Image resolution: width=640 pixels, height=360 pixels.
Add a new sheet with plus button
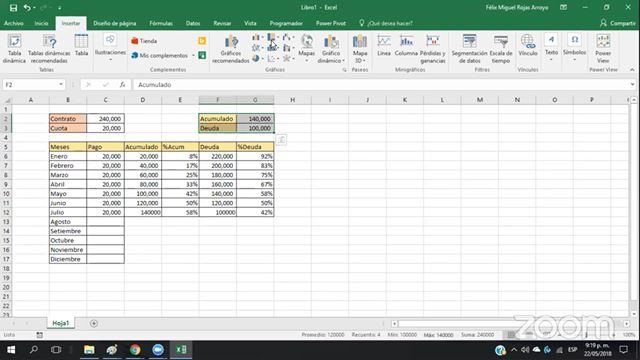(94, 323)
